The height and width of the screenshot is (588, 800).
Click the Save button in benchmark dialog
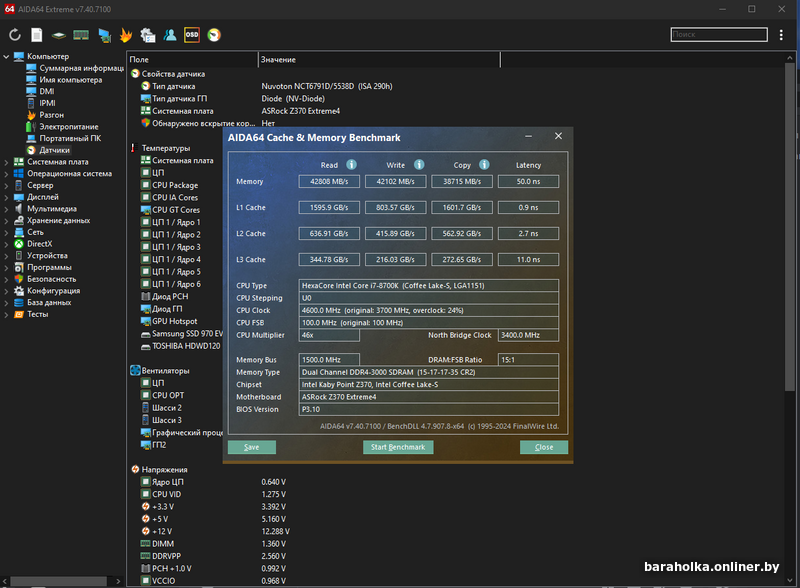(x=252, y=447)
